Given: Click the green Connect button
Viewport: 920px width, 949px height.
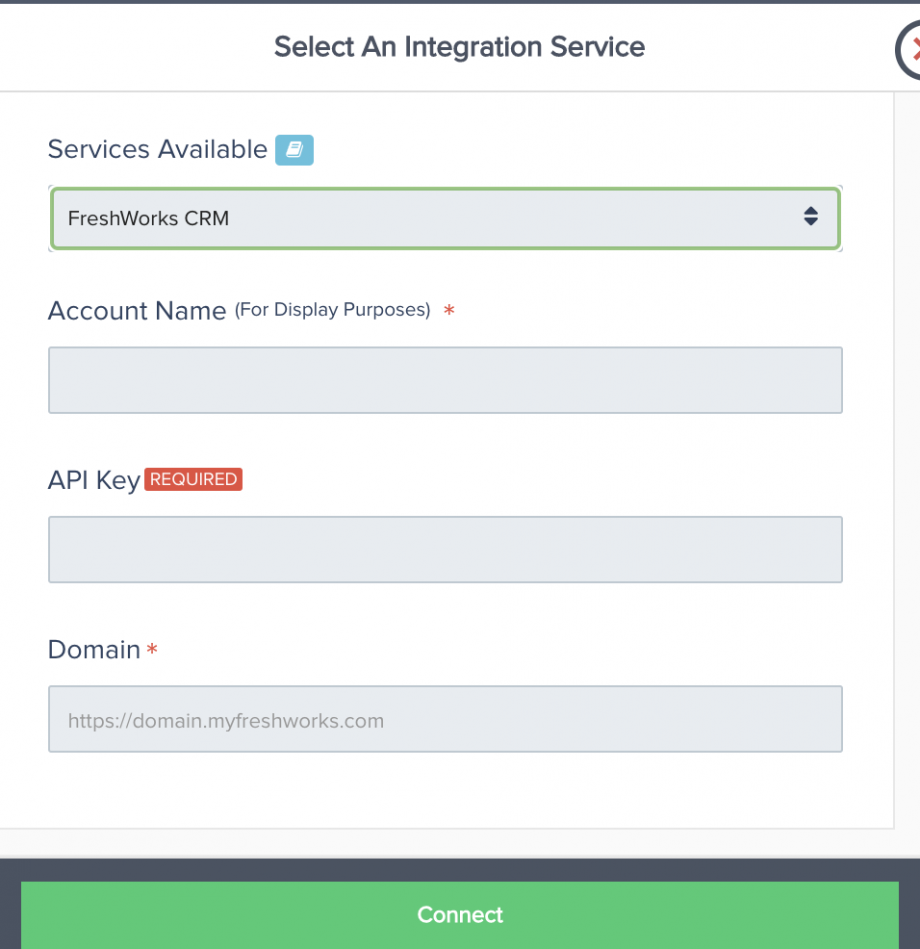Looking at the screenshot, I should [460, 915].
